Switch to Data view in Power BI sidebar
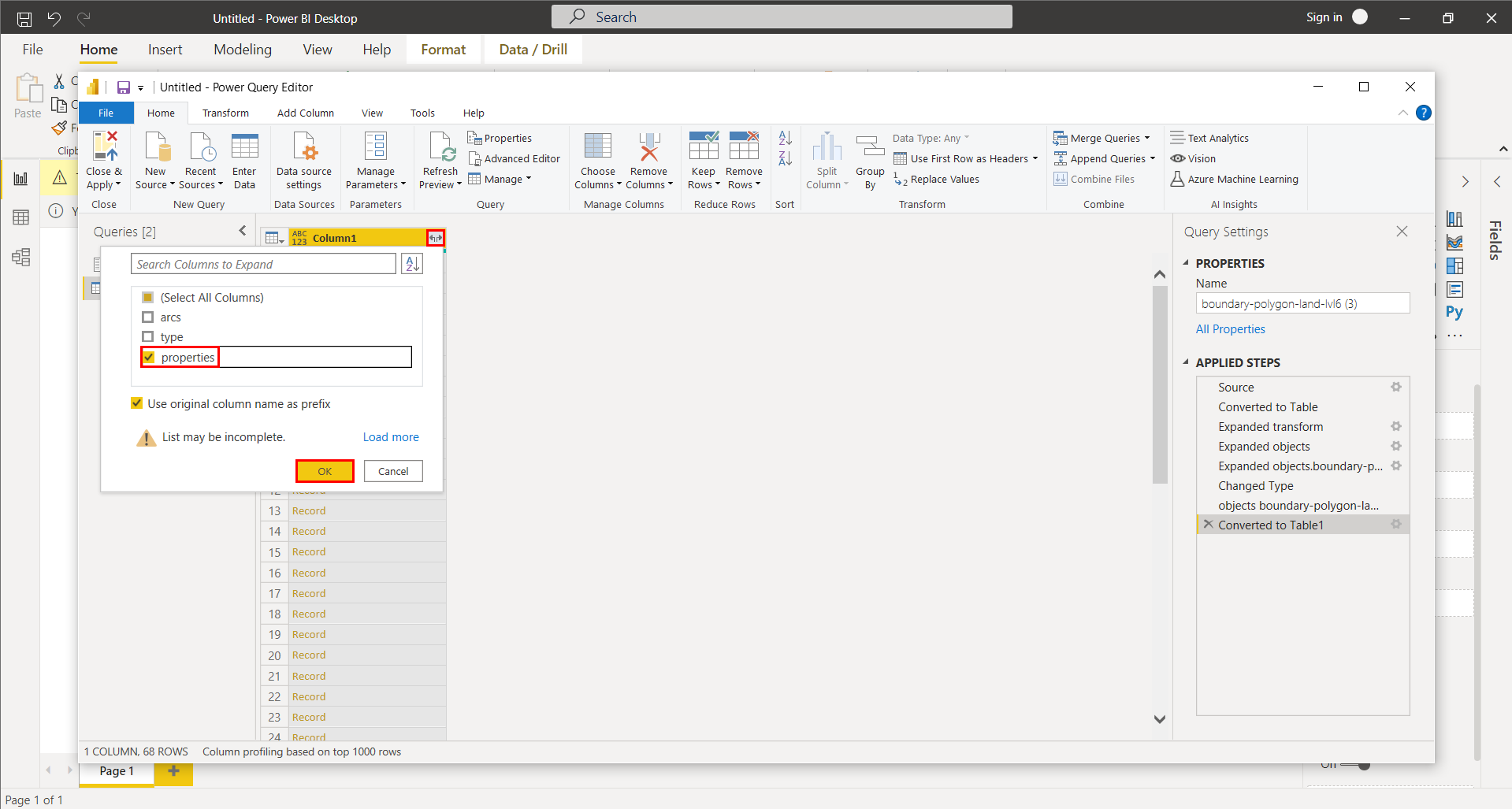 (x=20, y=217)
